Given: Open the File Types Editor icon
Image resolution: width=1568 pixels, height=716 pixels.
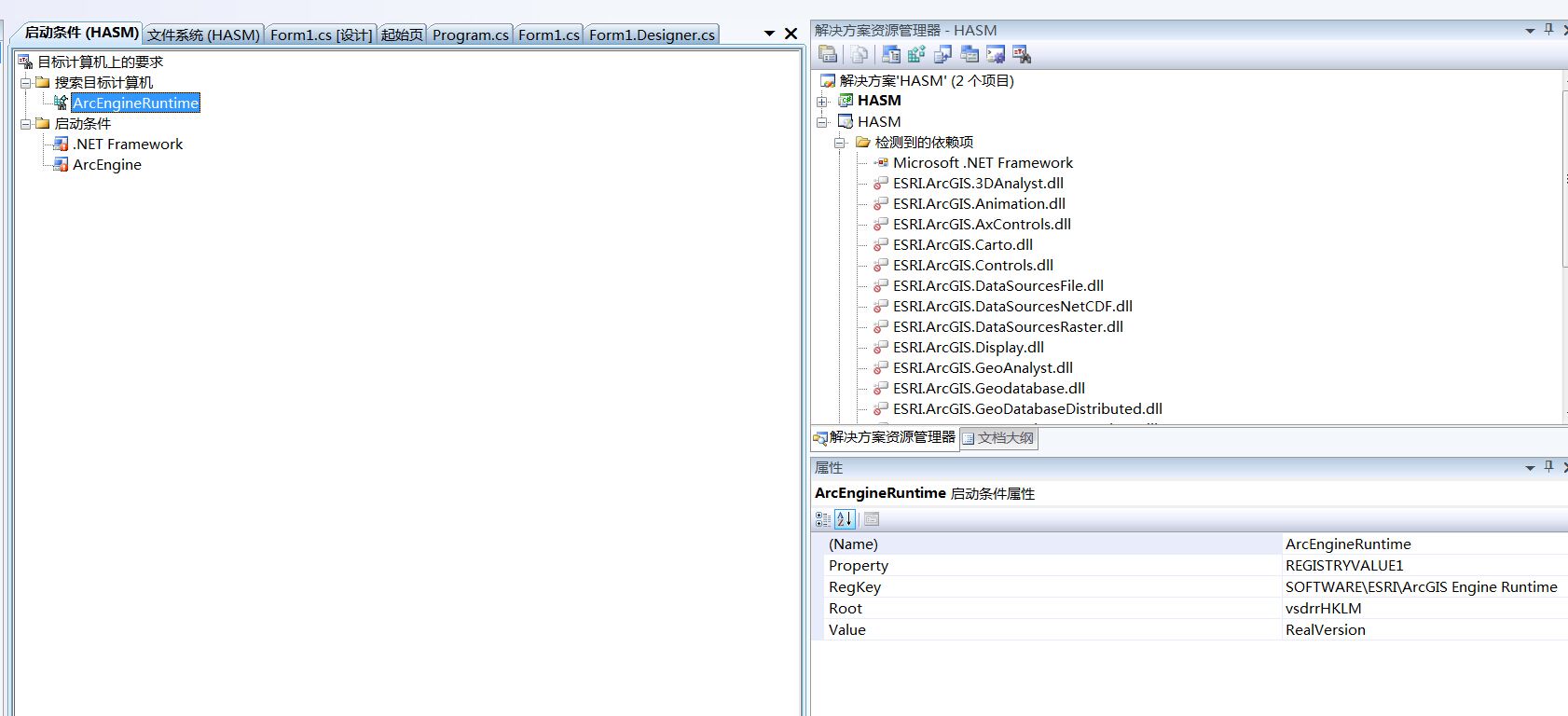Looking at the screenshot, I should click(x=942, y=55).
